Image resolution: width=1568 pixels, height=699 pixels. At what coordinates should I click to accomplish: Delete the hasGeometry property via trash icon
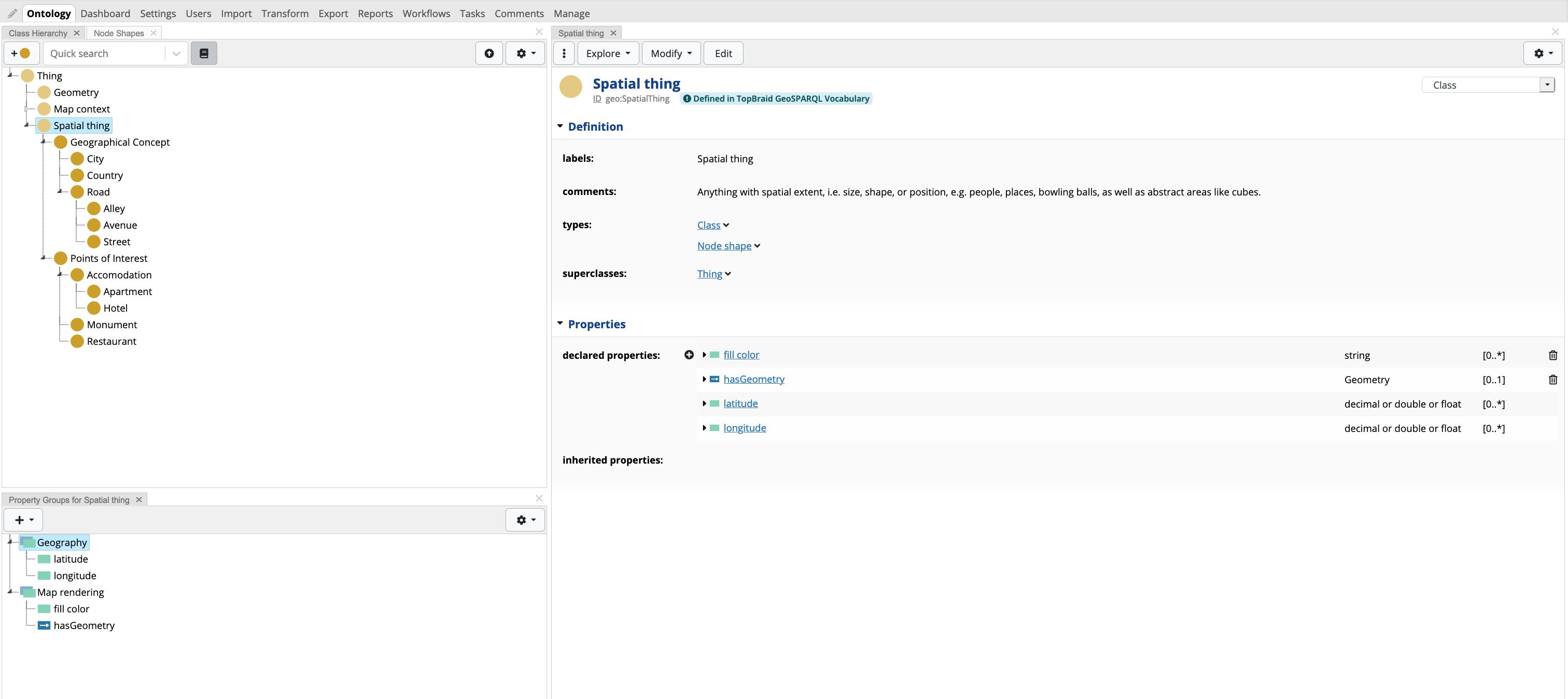(1552, 380)
